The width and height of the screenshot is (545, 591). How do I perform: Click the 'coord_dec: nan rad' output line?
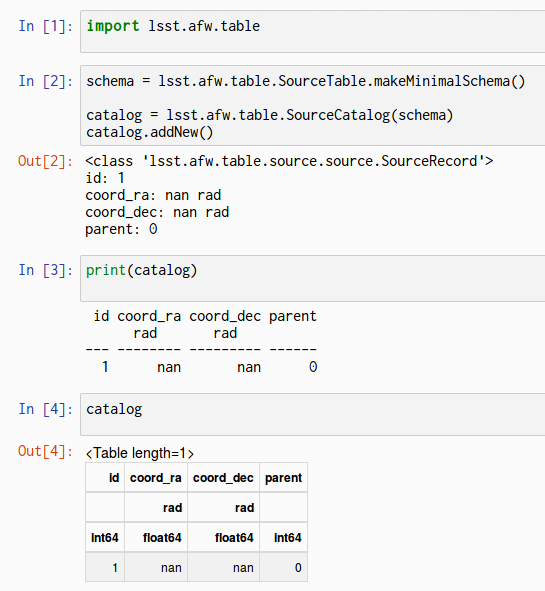click(157, 212)
